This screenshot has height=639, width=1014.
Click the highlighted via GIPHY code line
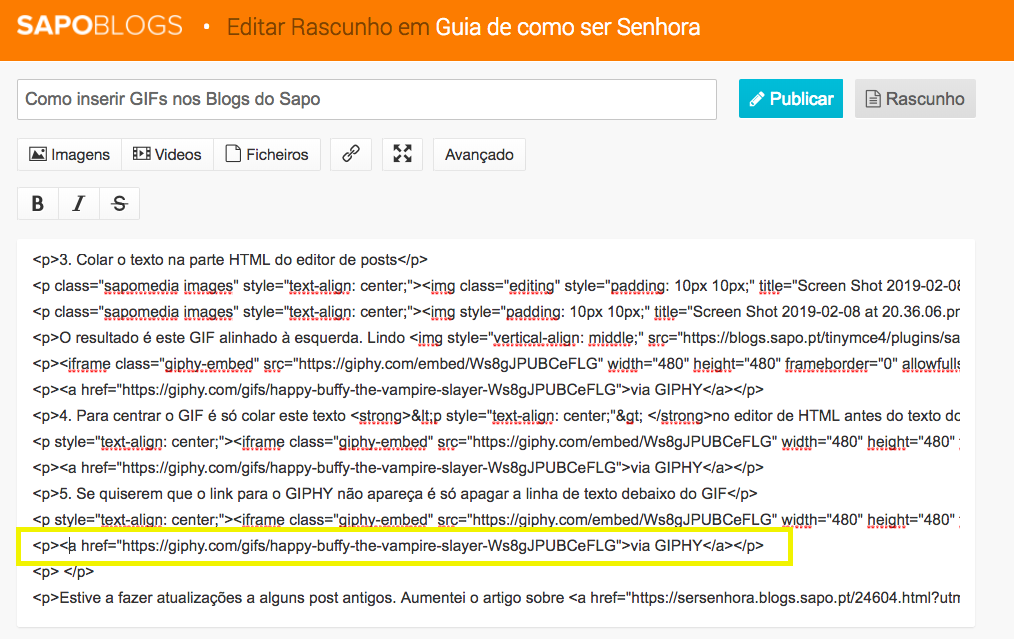(x=398, y=545)
